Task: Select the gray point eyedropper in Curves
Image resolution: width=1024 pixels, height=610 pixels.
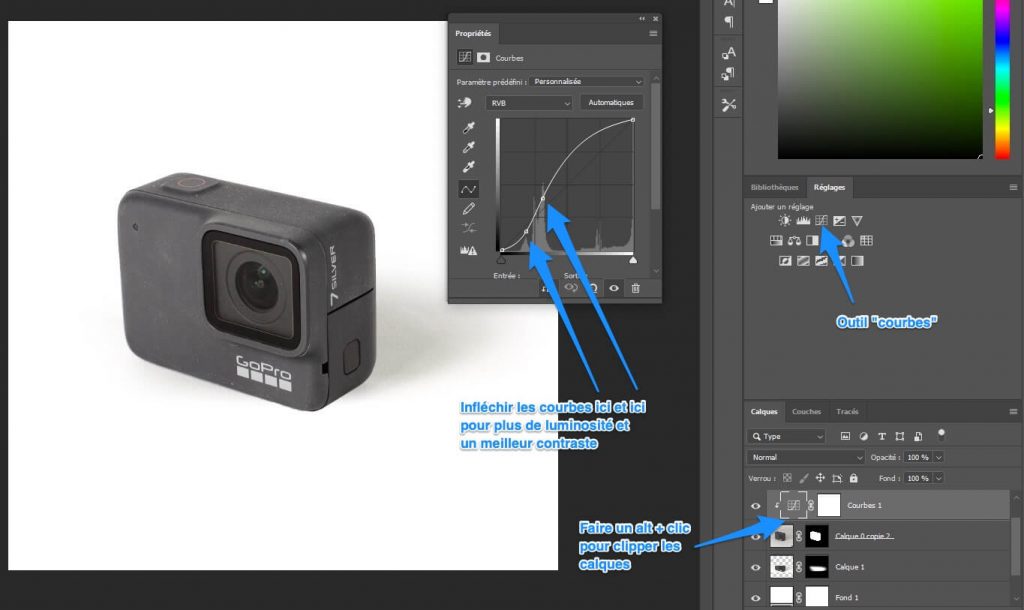Action: [468, 147]
